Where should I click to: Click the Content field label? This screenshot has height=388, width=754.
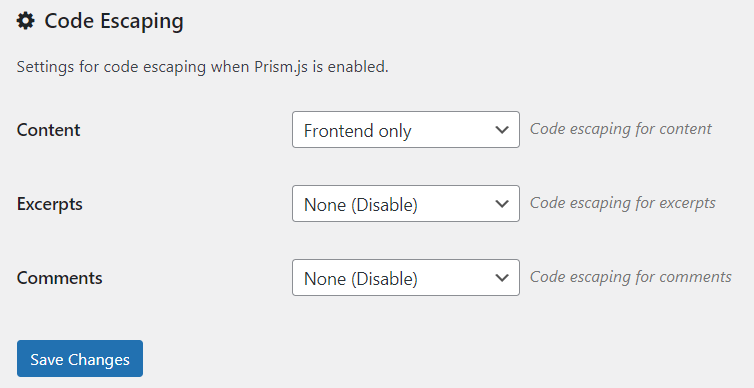[x=49, y=130]
